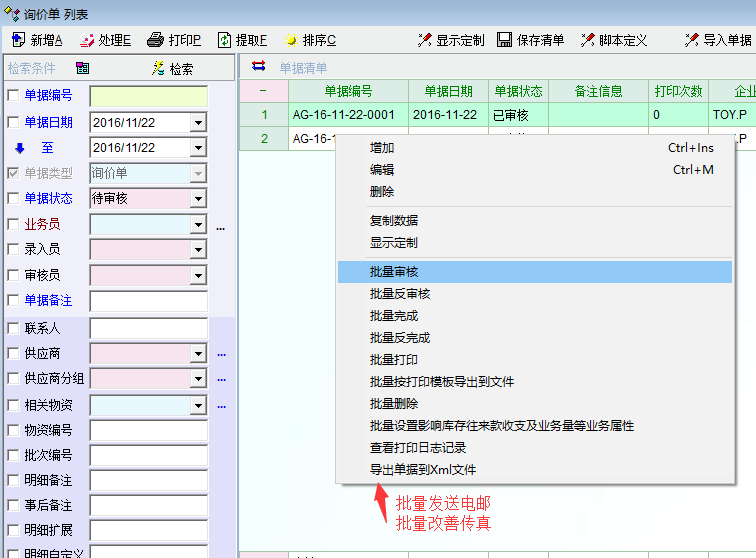Click the 提取E toolbar icon
The width and height of the screenshot is (756, 558).
pos(224,40)
